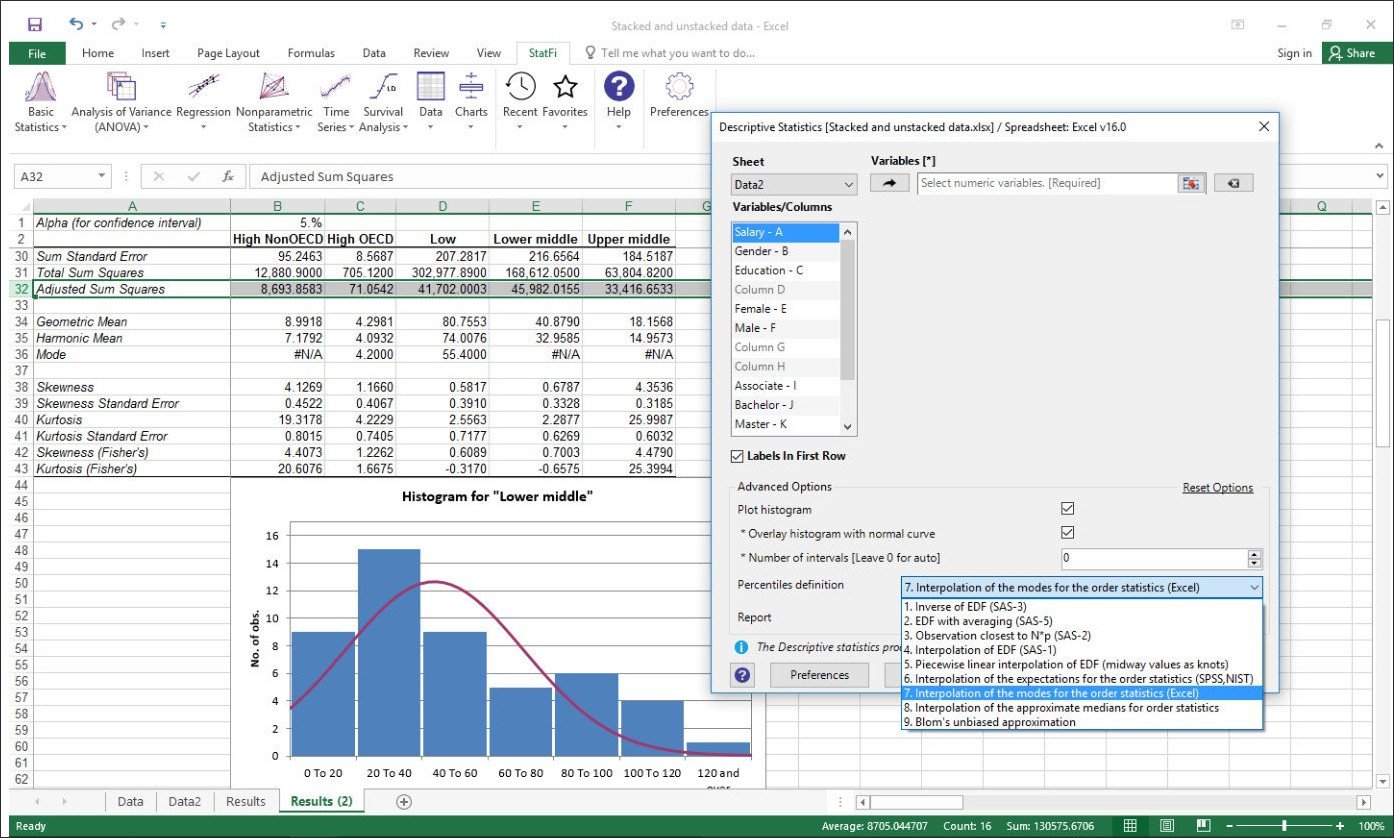1394x838 pixels.
Task: Click the Redo arrow in title bar
Action: click(x=119, y=25)
